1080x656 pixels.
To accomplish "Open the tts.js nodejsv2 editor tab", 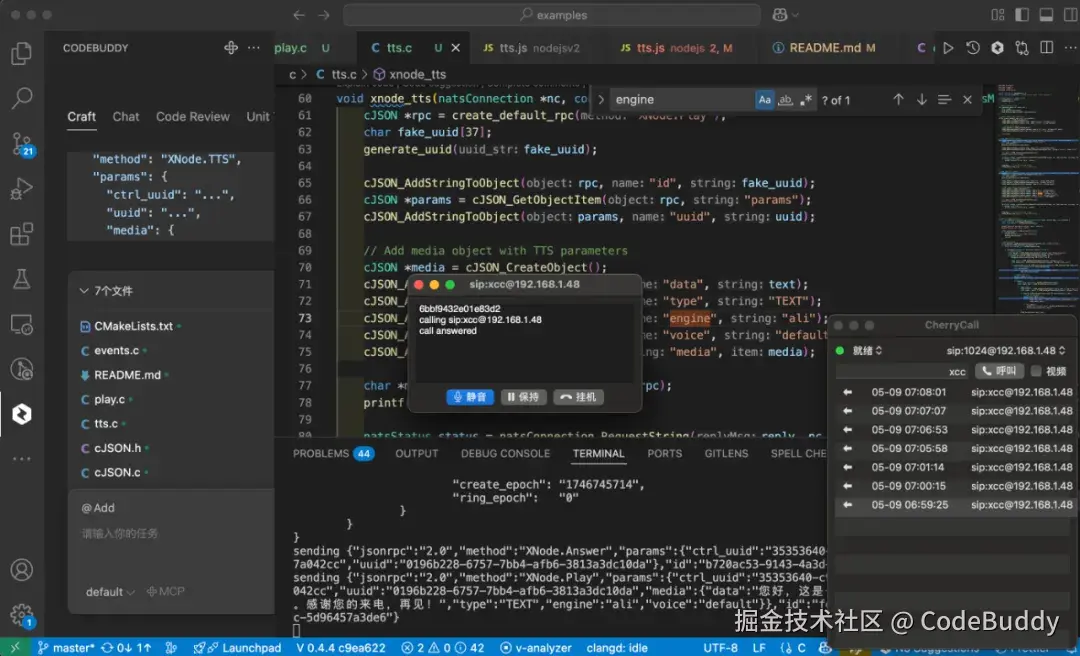I will pyautogui.click(x=531, y=48).
